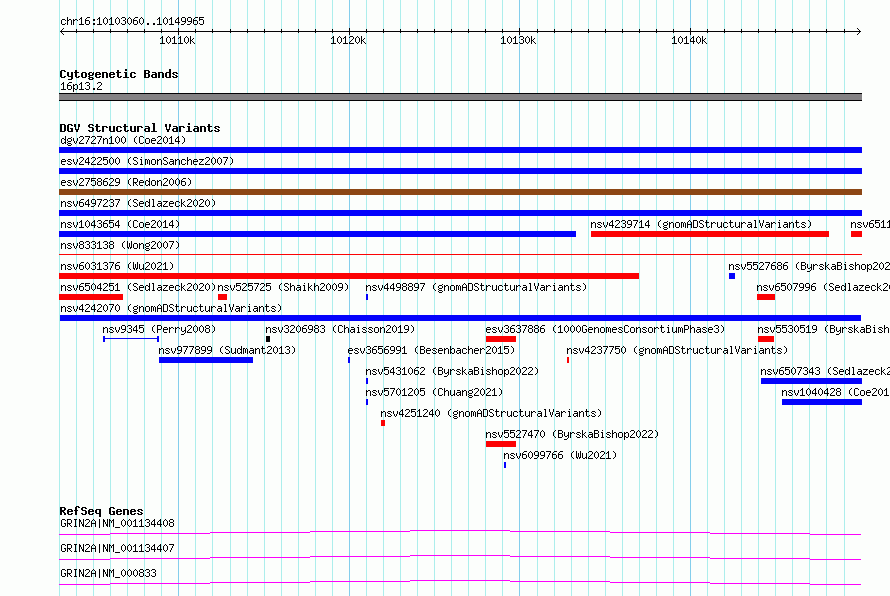Click the red nsv4239714 variant bar
The image size is (890, 596).
[710, 234]
